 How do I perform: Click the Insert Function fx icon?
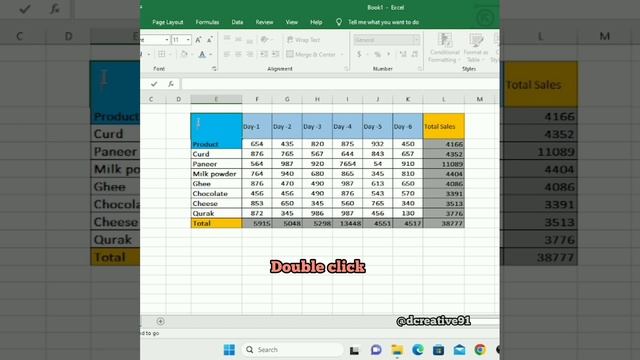coord(171,84)
